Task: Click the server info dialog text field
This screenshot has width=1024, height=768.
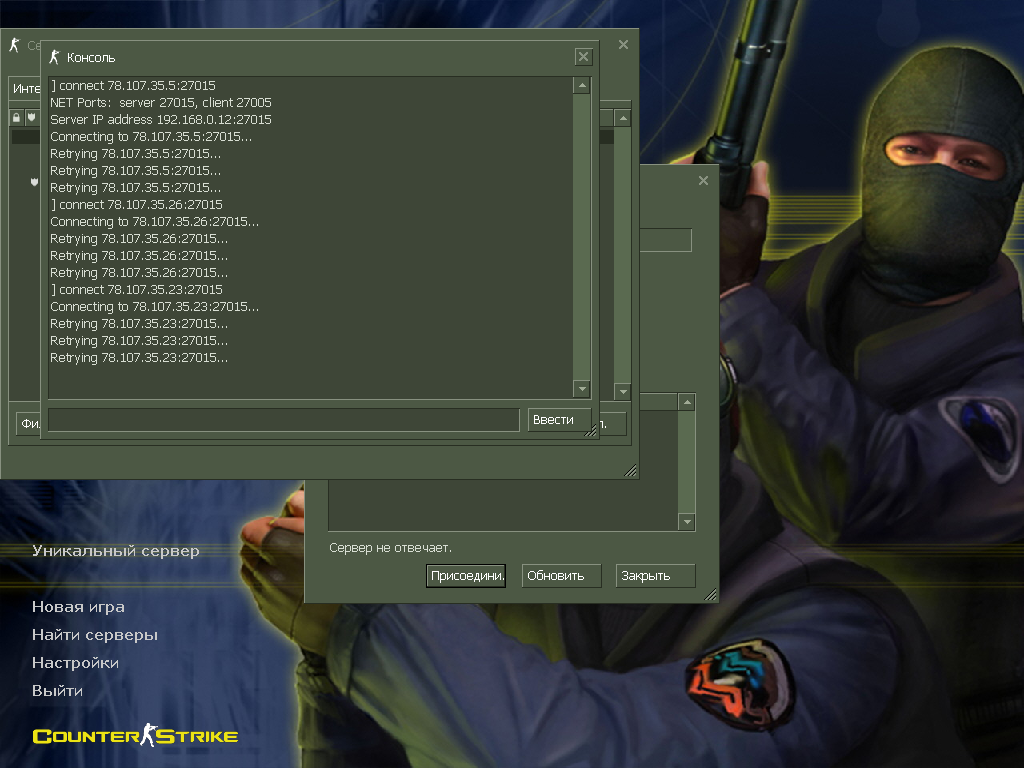Action: click(665, 240)
